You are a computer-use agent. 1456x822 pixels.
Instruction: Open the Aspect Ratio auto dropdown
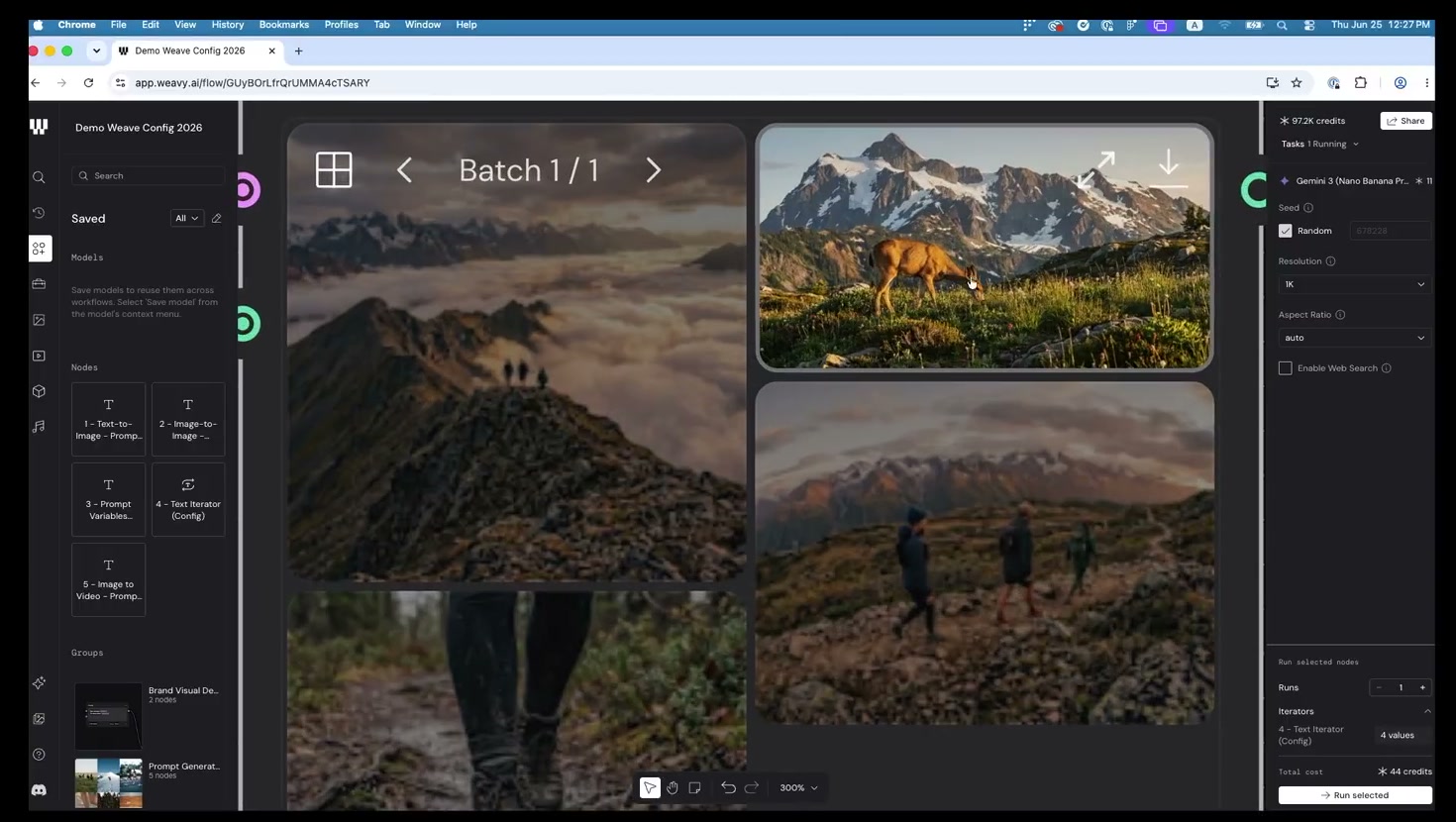tap(1355, 338)
